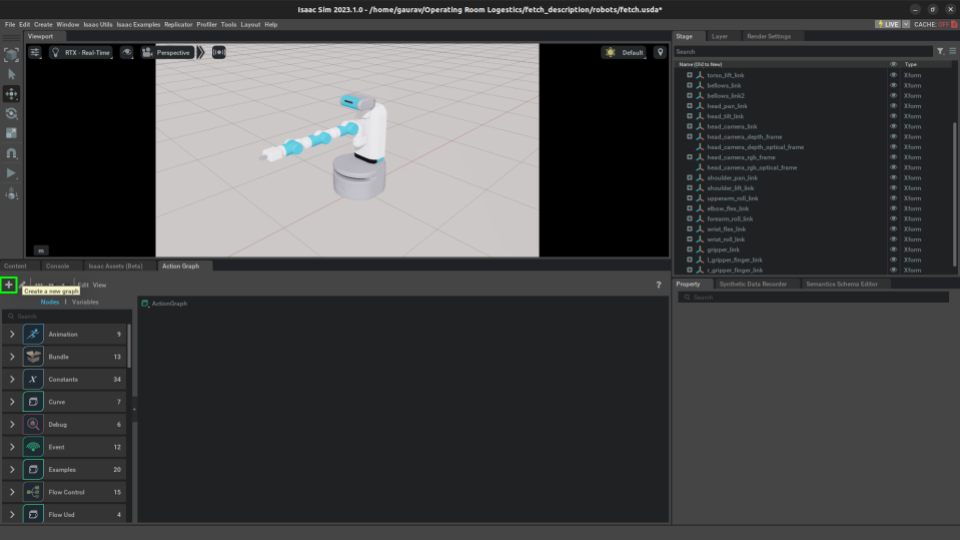Click the physics drop tool icon
The height and width of the screenshot is (540, 960).
pos(12,194)
